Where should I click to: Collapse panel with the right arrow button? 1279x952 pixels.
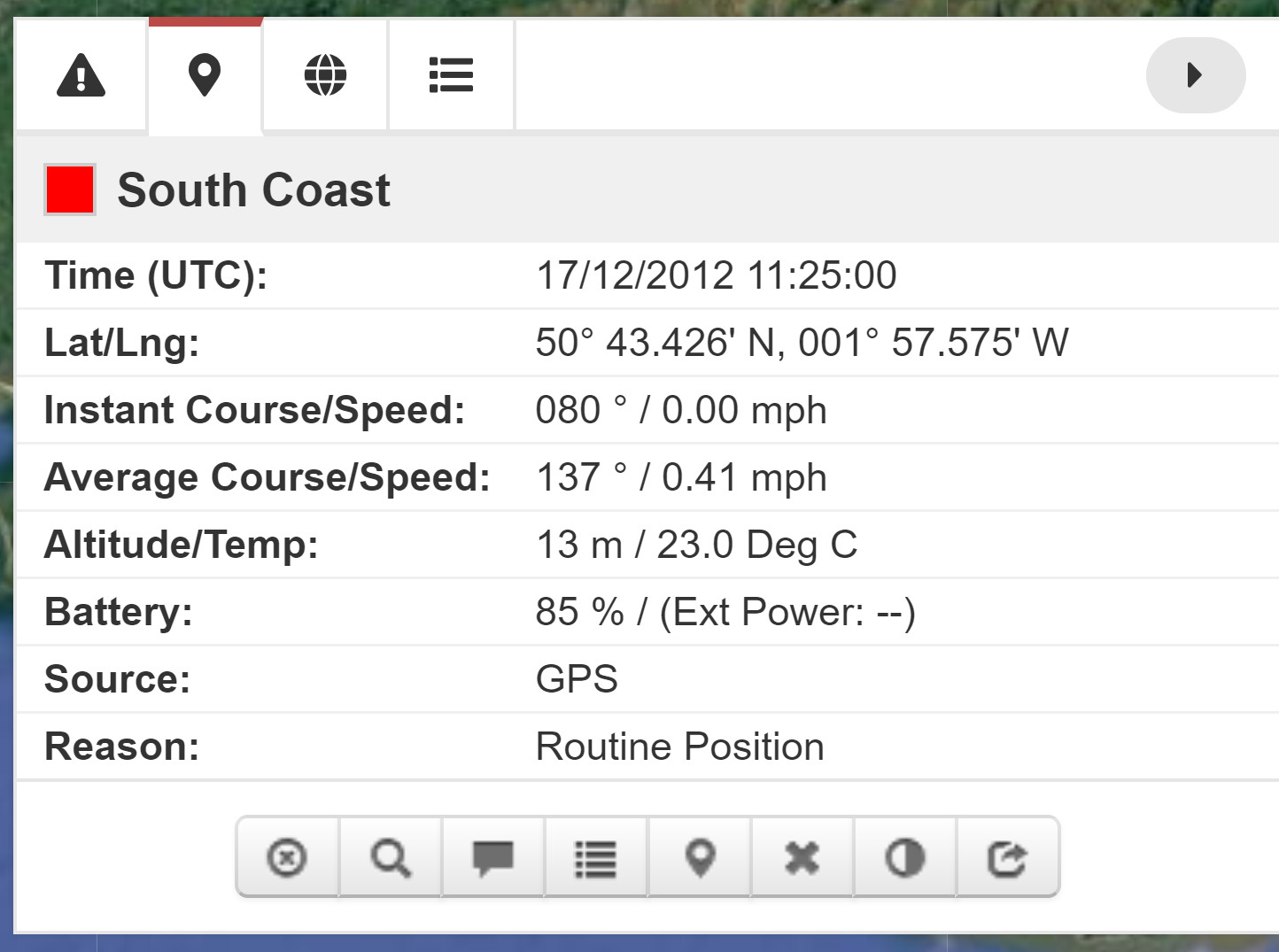click(x=1196, y=75)
